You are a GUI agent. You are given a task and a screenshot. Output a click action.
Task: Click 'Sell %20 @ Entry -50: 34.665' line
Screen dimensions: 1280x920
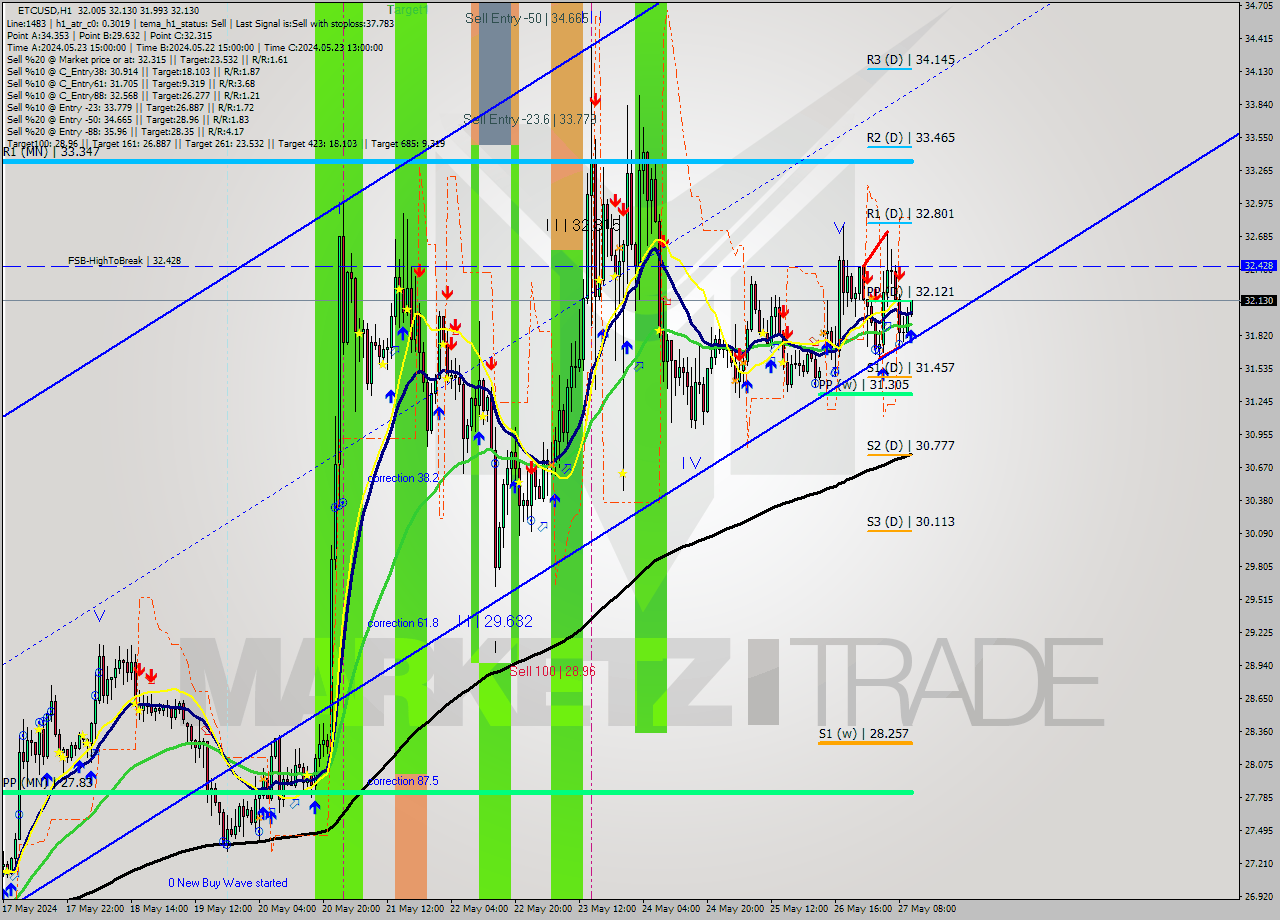point(127,119)
